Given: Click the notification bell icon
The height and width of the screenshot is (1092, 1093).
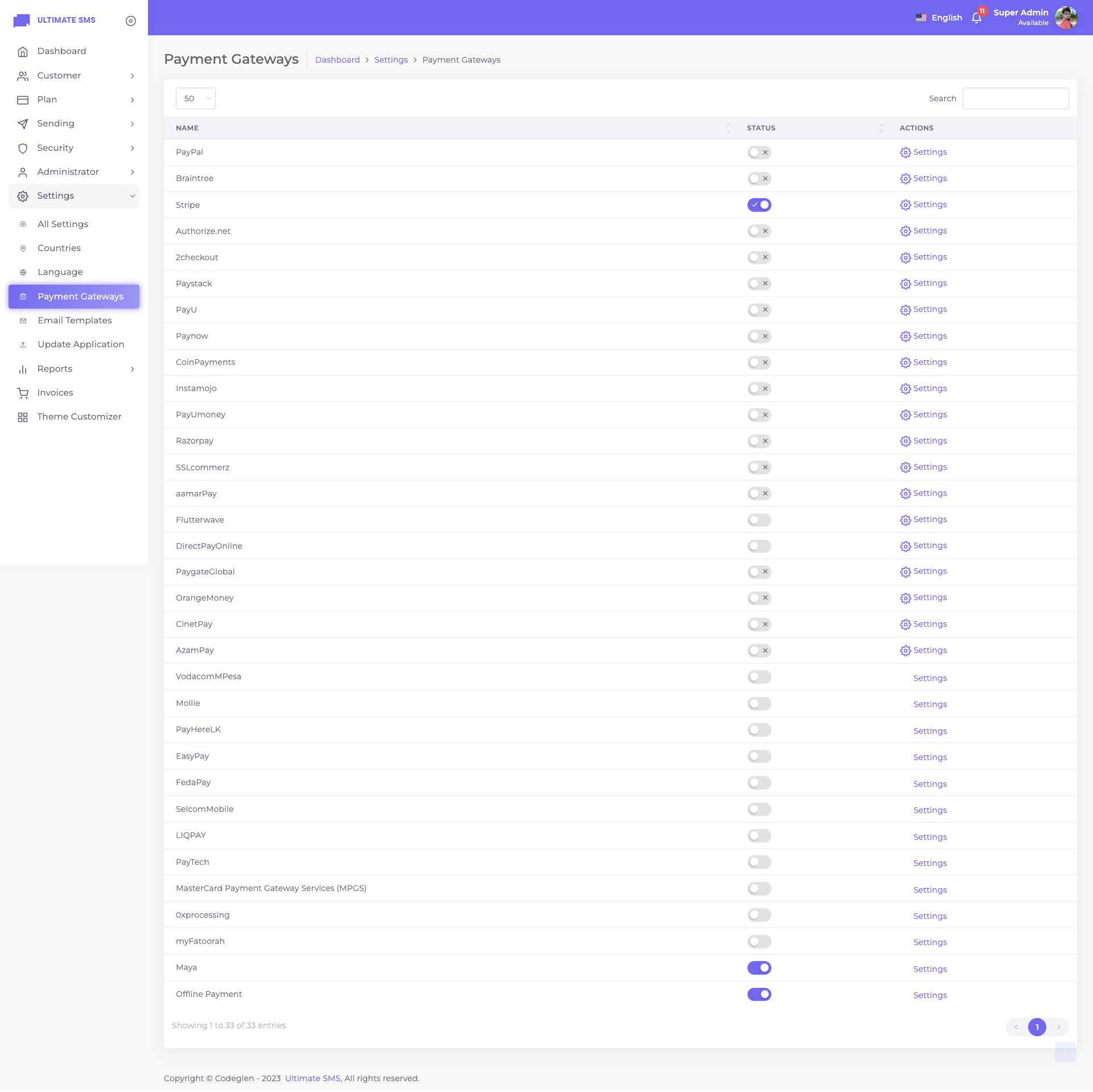Looking at the screenshot, I should pos(976,18).
